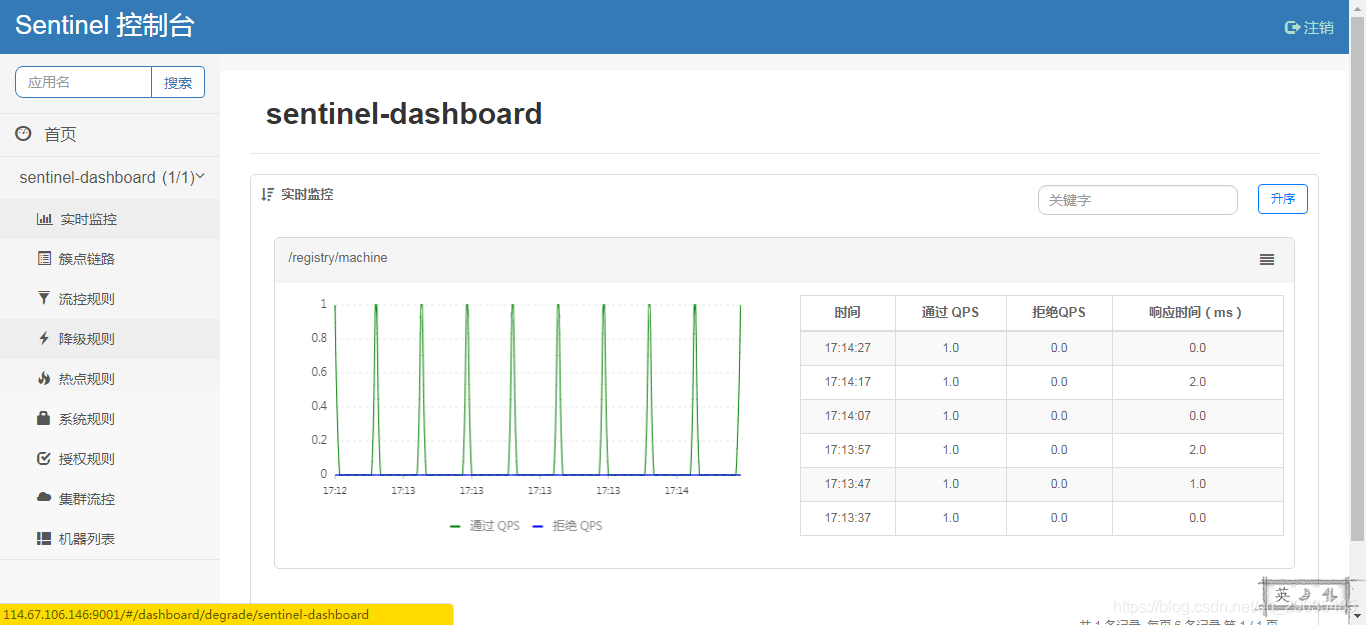1366x625 pixels.
Task: Select the 17:13:57 time cell
Action: tap(848, 450)
